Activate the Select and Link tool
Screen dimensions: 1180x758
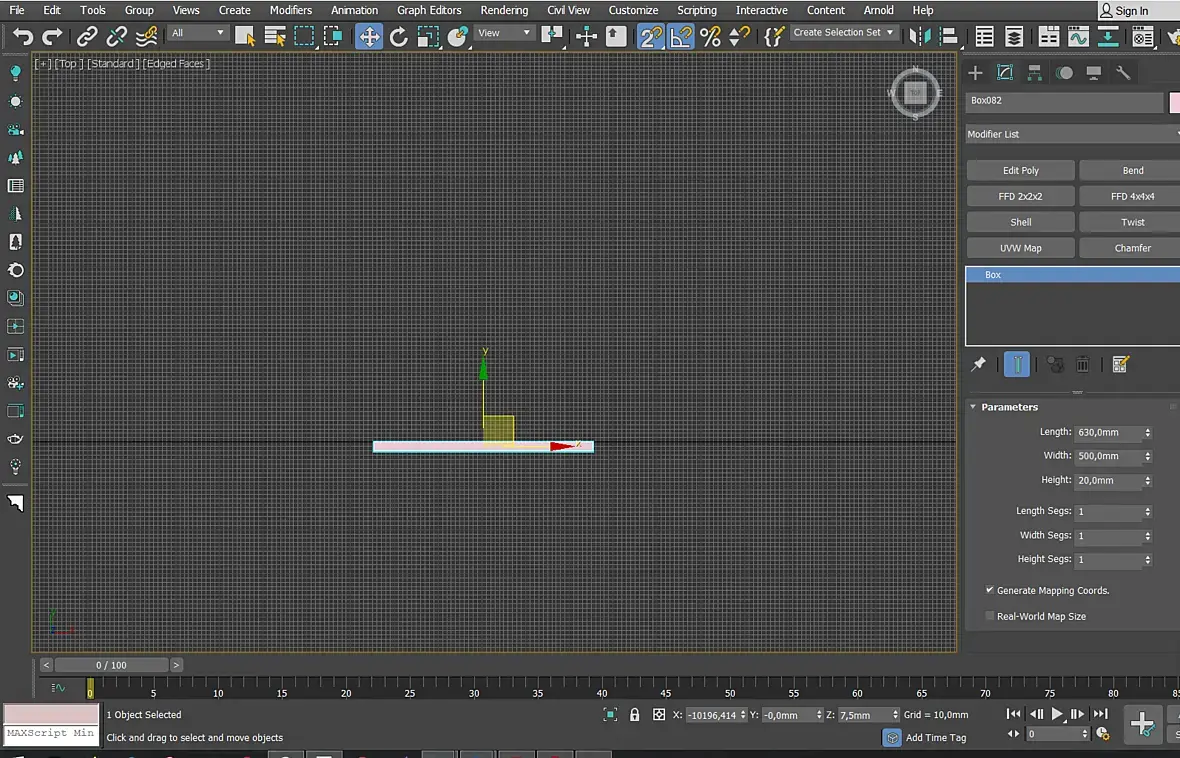[x=88, y=37]
